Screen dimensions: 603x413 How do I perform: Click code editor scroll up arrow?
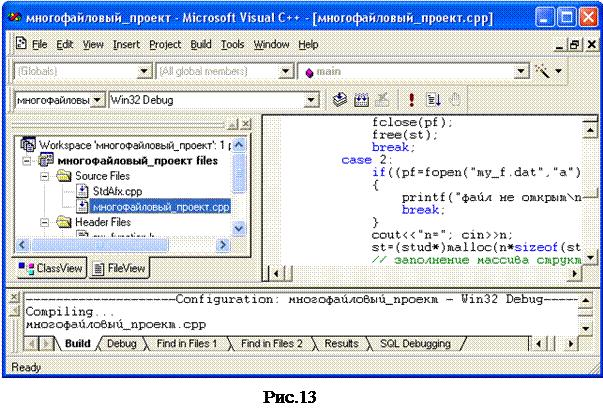coord(590,130)
